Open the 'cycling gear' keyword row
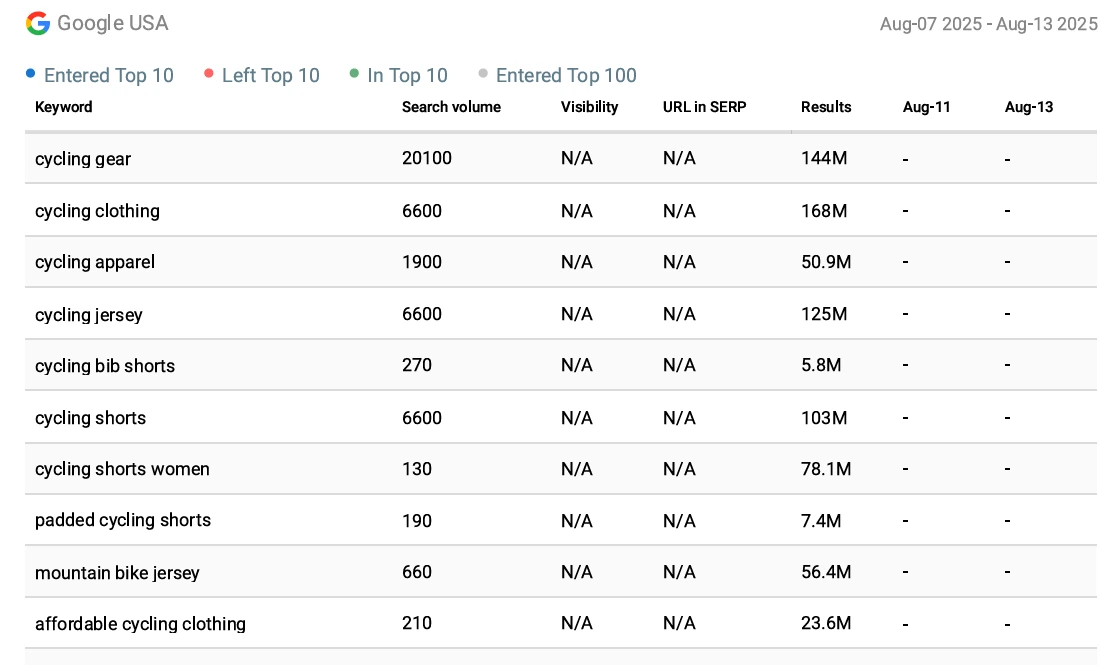 pyautogui.click(x=83, y=159)
